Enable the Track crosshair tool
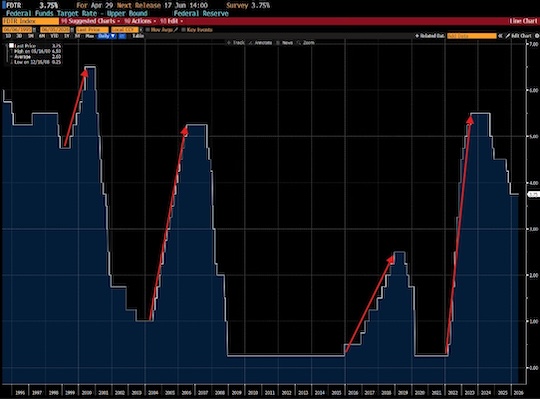The image size is (540, 399). click(x=236, y=43)
